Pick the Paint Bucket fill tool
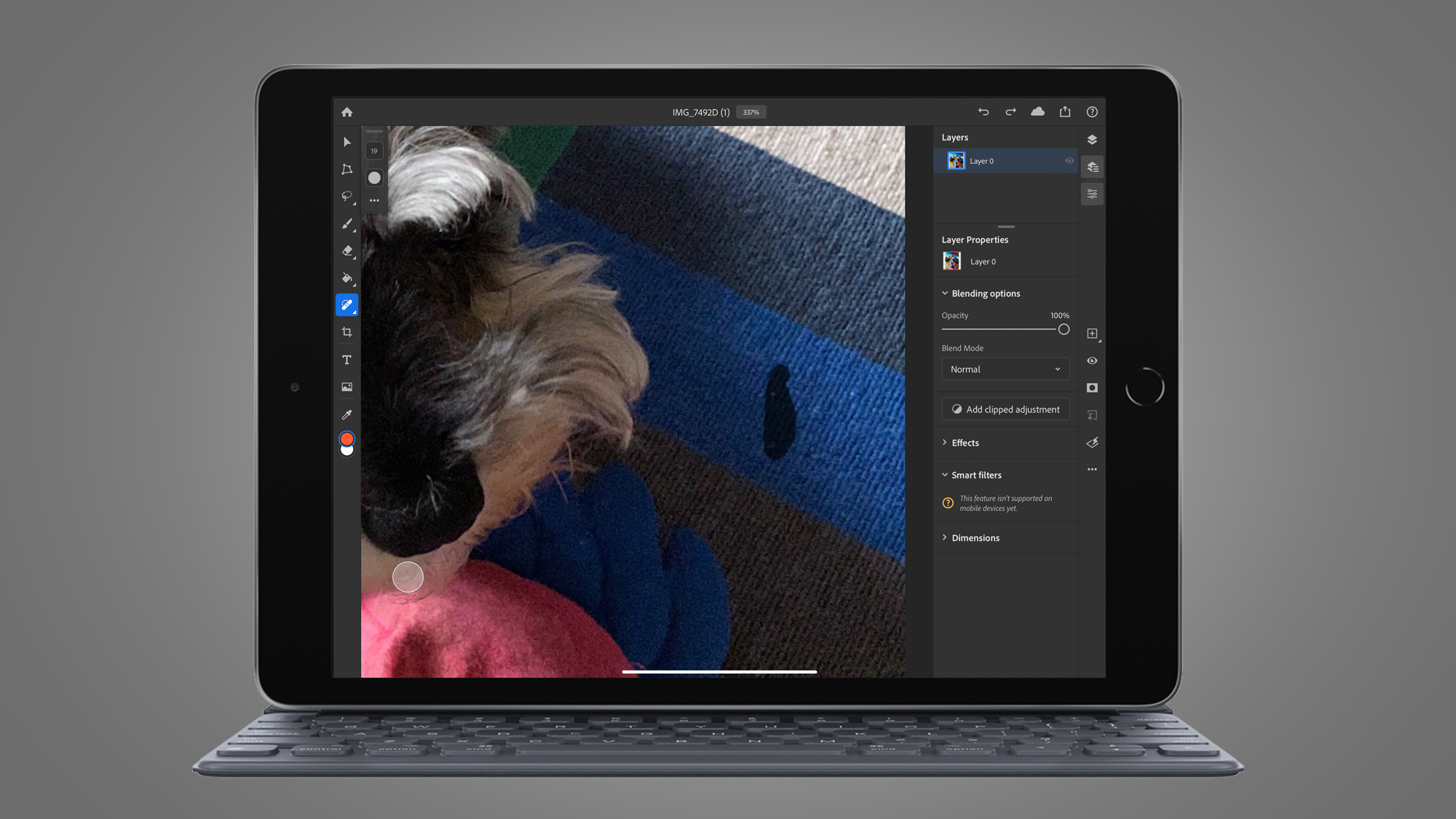1456x819 pixels. 347,278
